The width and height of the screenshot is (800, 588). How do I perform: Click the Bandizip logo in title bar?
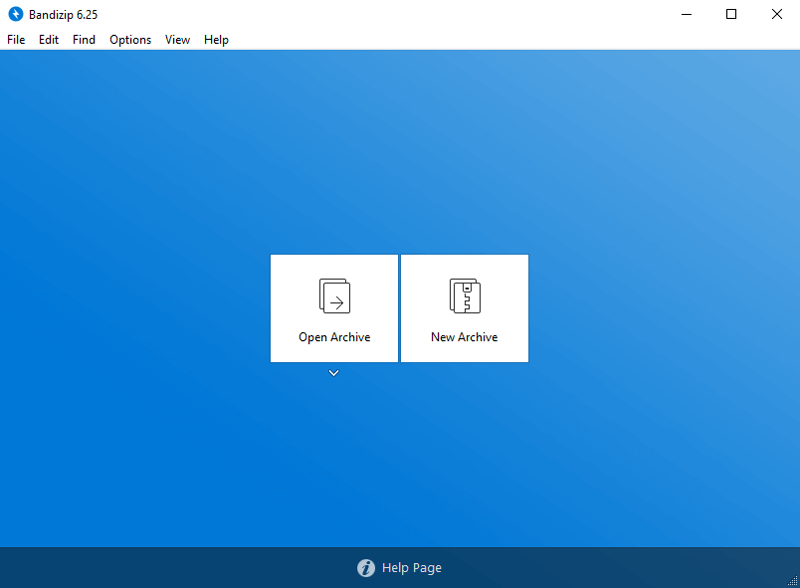click(x=15, y=14)
